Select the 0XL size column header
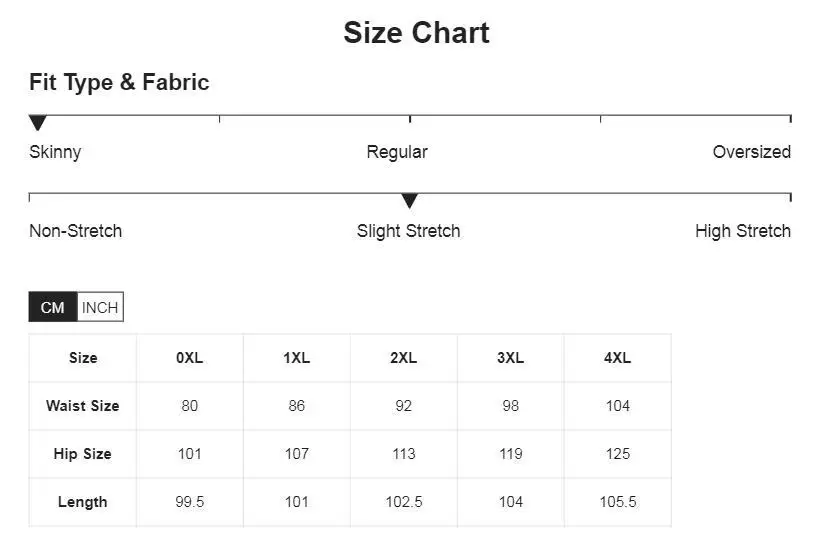This screenshot has height=548, width=816. click(x=189, y=358)
